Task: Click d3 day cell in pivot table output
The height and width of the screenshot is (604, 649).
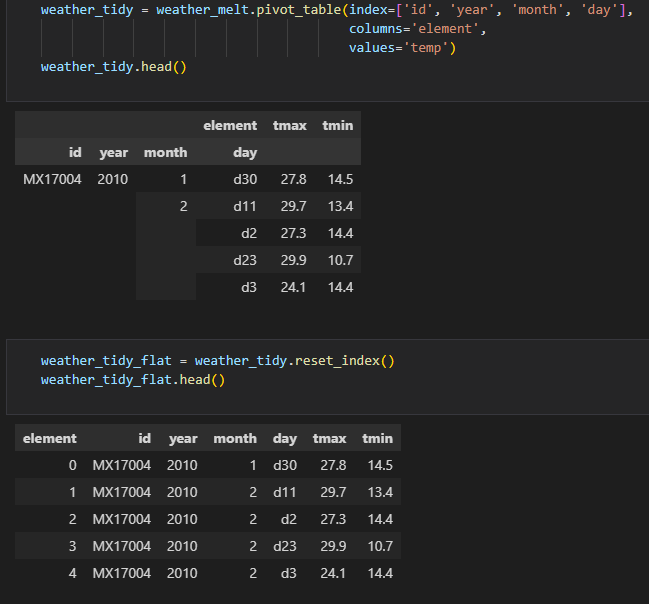Action: pyautogui.click(x=249, y=287)
